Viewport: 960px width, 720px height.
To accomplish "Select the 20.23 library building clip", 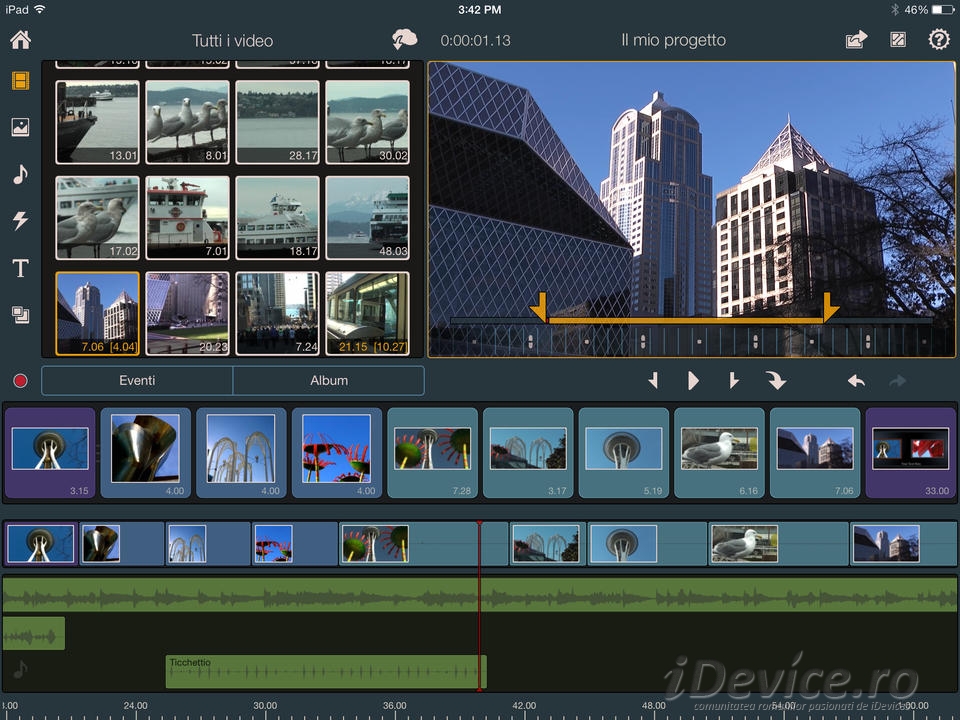I will [x=187, y=313].
